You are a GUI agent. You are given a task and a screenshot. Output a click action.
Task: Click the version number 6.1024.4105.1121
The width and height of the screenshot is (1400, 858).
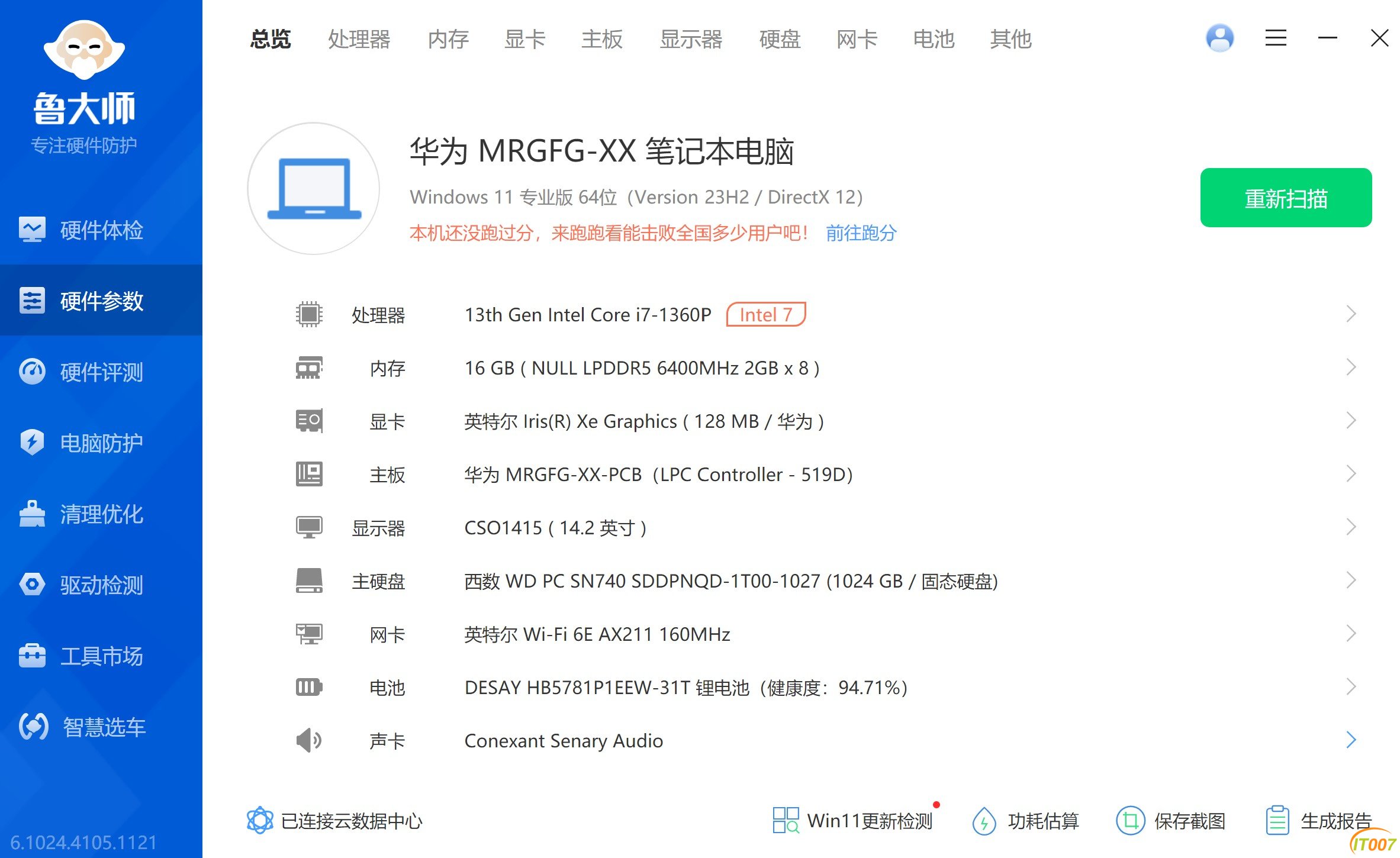point(83,842)
